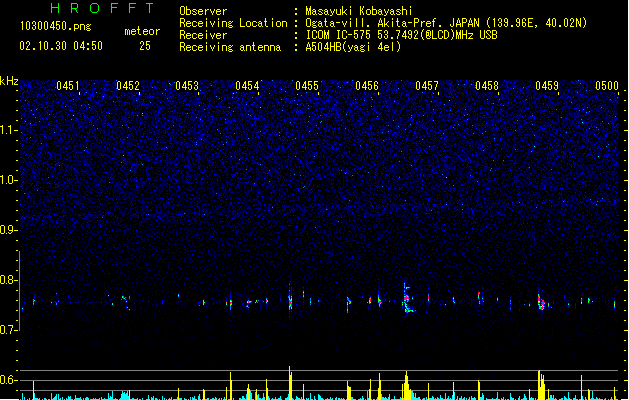Viewport: 629px width, 400px height.
Task: Click the Observer label
Action: 203,11
